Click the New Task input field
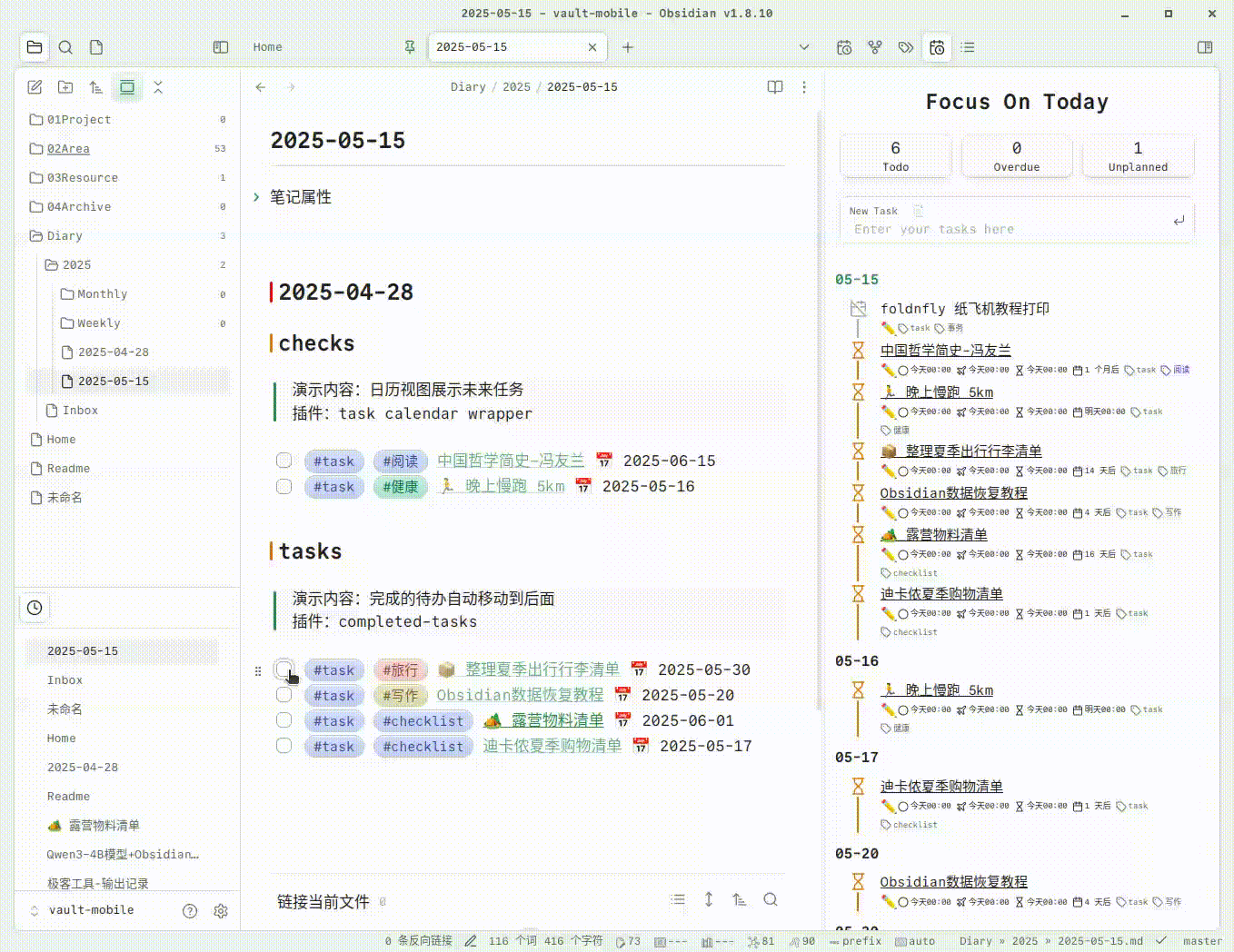Image resolution: width=1234 pixels, height=952 pixels. click(x=1009, y=230)
